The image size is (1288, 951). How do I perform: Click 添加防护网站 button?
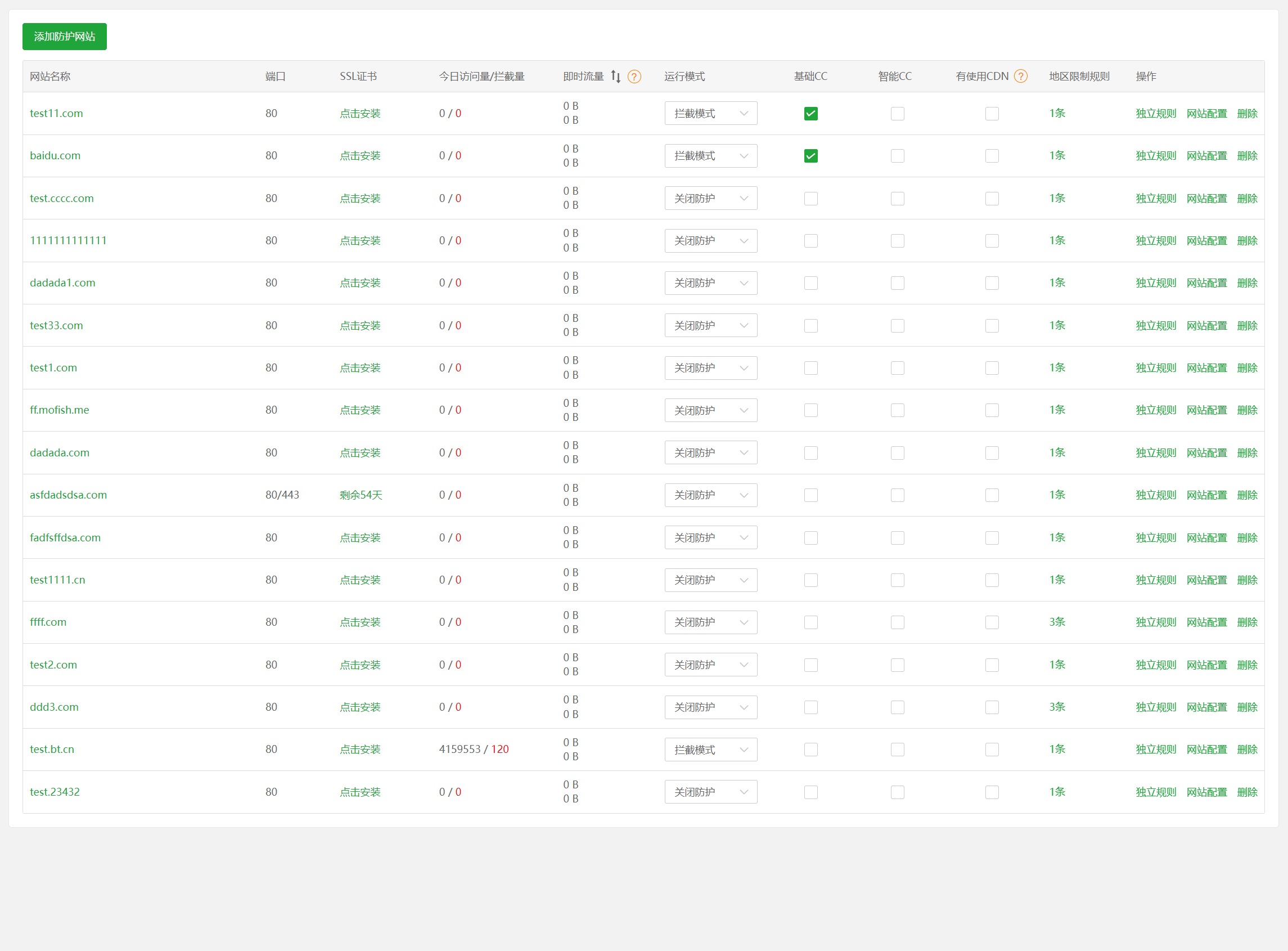[x=65, y=36]
